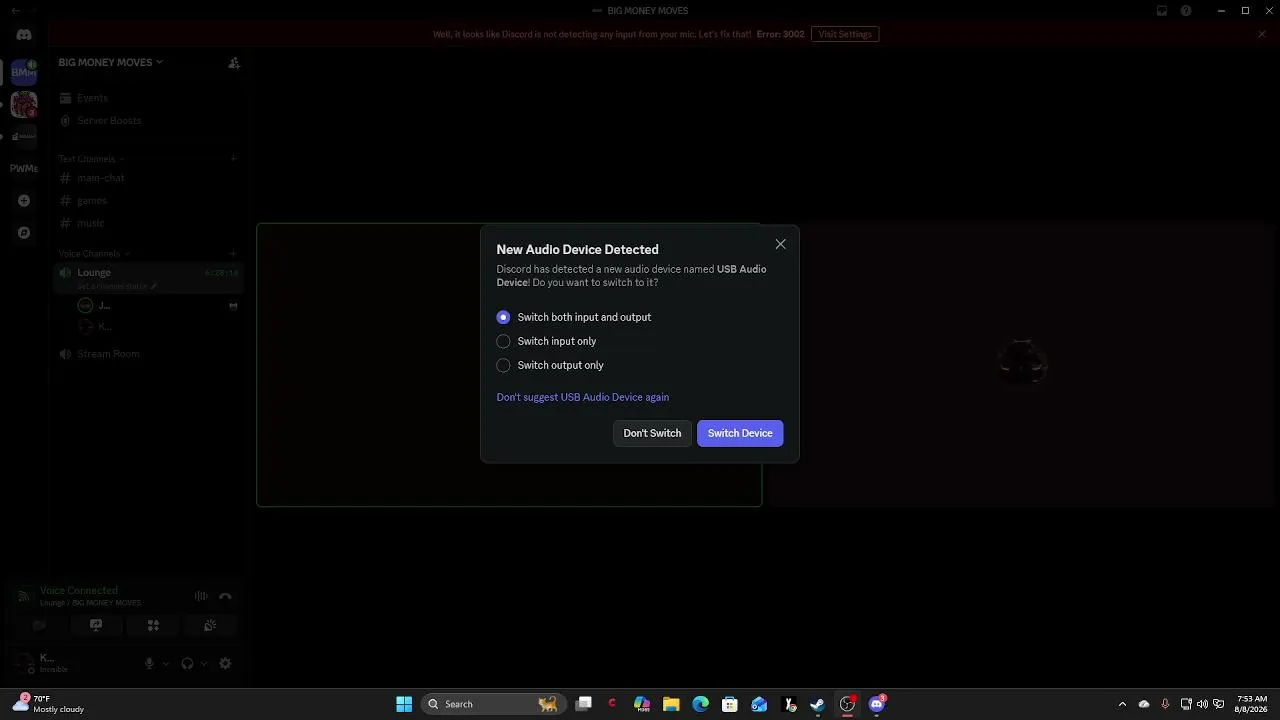Screen dimensions: 1280x720
Task: Collapse the Voice Channels category
Action: (x=92, y=254)
